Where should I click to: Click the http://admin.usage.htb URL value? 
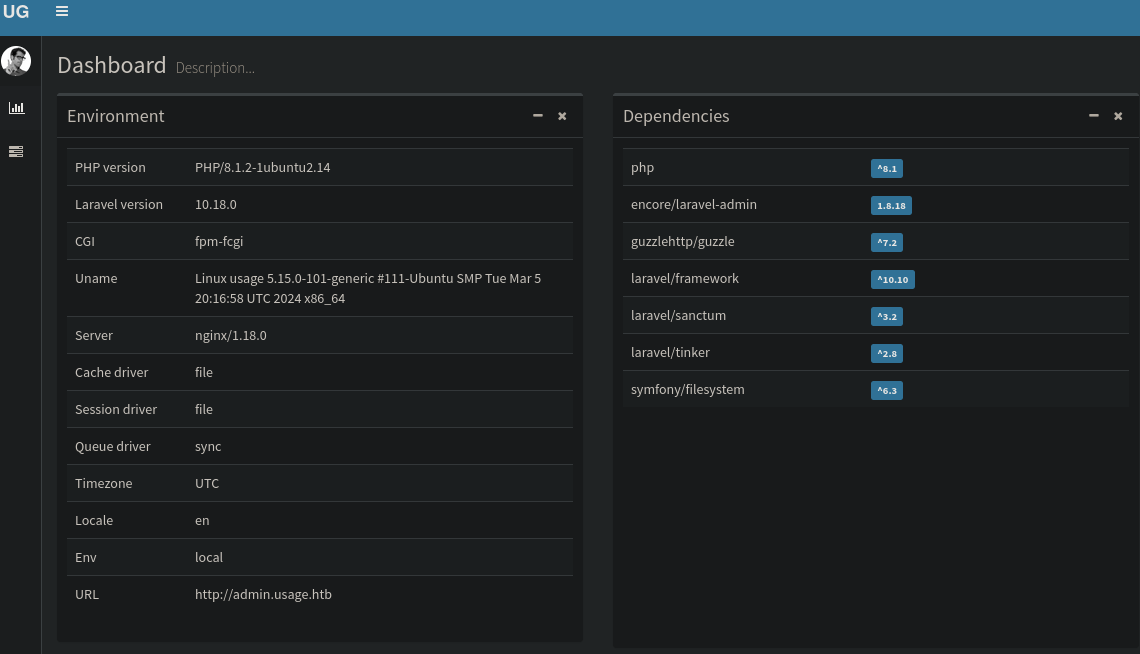coord(263,595)
